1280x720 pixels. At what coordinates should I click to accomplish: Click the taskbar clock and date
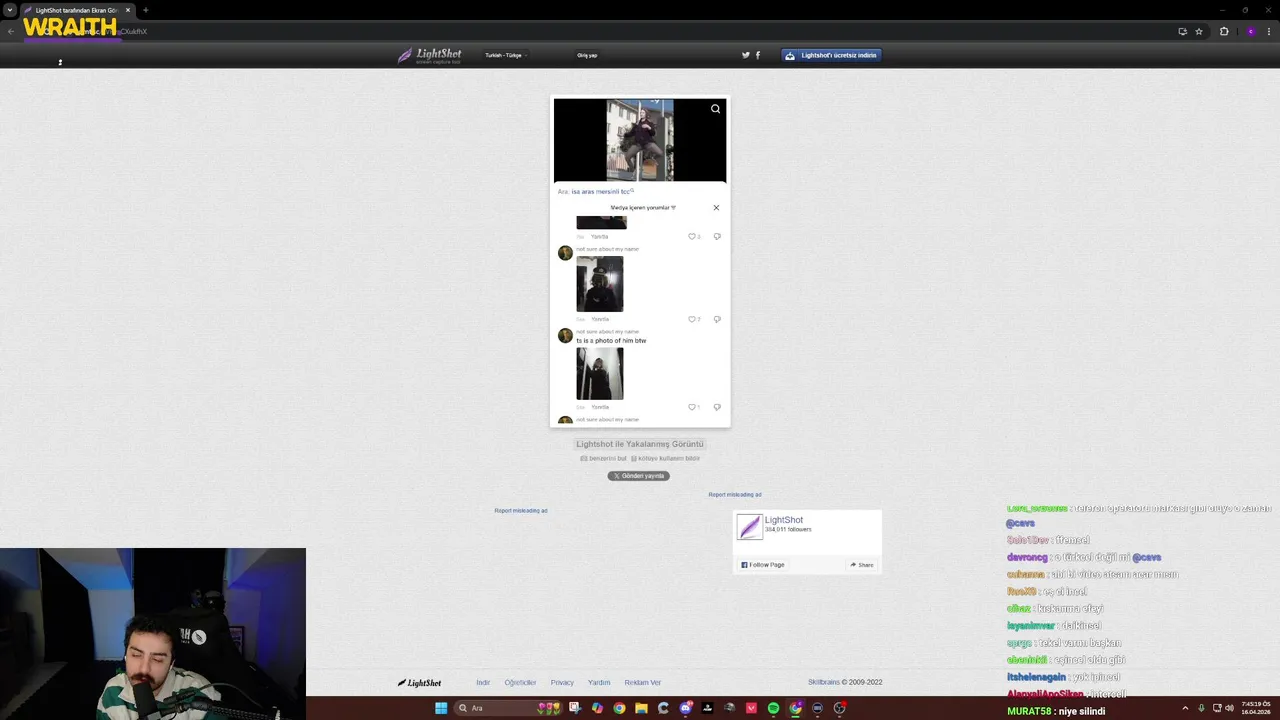1255,708
